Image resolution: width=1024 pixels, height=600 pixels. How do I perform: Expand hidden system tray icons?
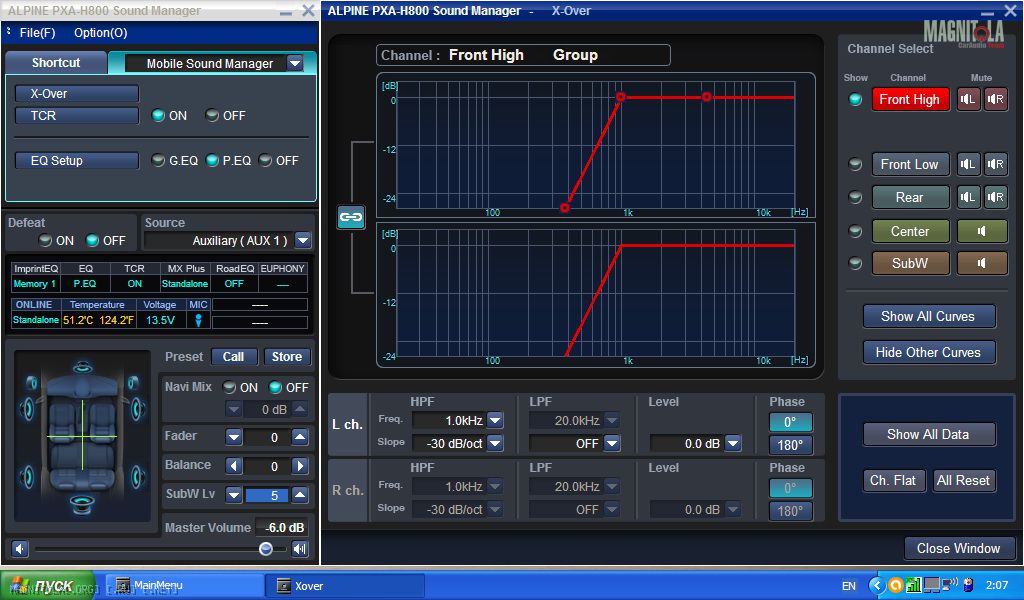tap(878, 585)
